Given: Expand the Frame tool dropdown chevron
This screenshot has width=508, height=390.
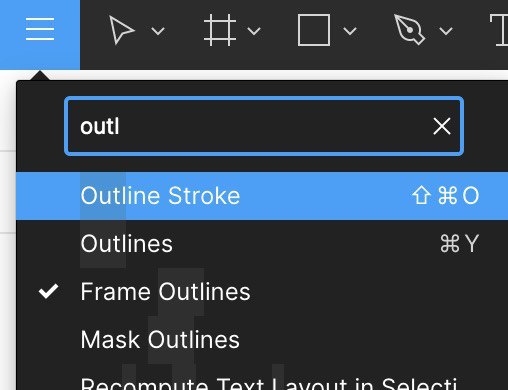Looking at the screenshot, I should [x=254, y=31].
